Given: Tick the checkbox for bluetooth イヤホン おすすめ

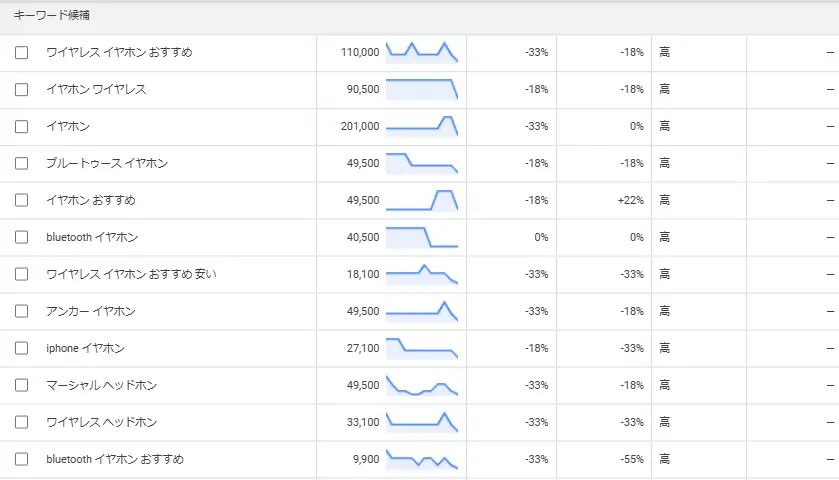Looking at the screenshot, I should (x=22, y=460).
